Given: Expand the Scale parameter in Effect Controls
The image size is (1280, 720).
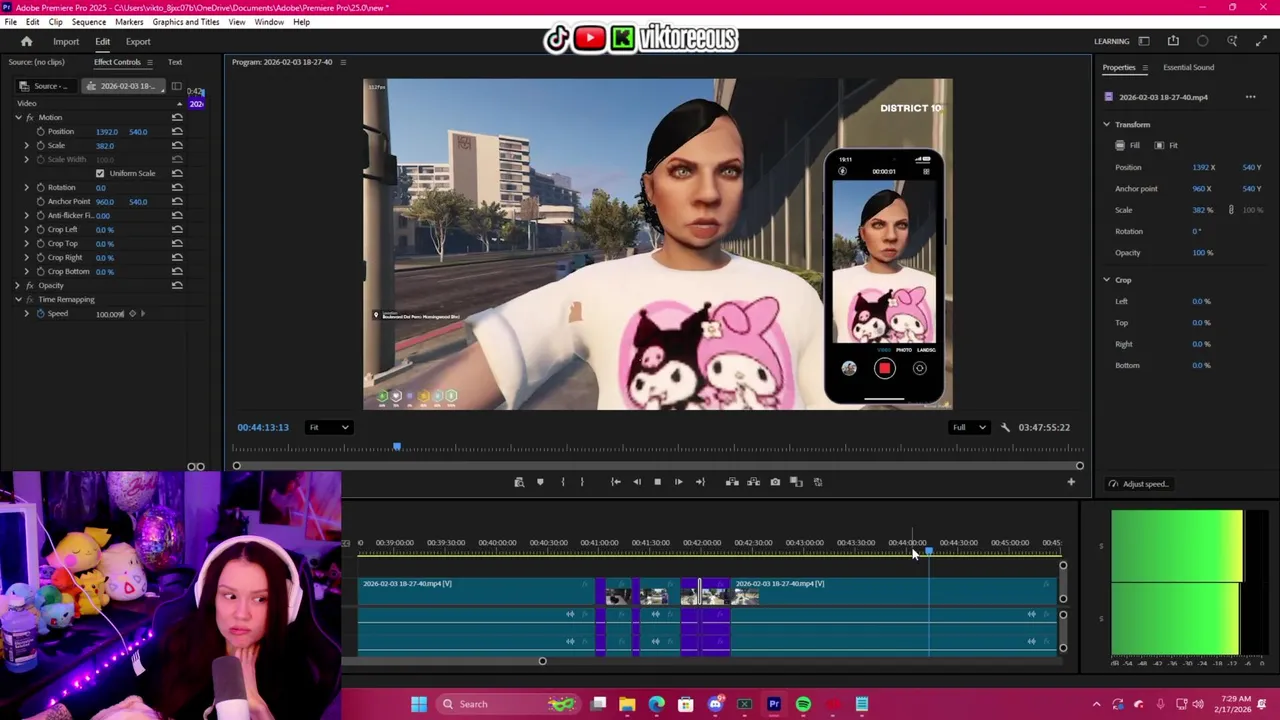Looking at the screenshot, I should (27, 145).
